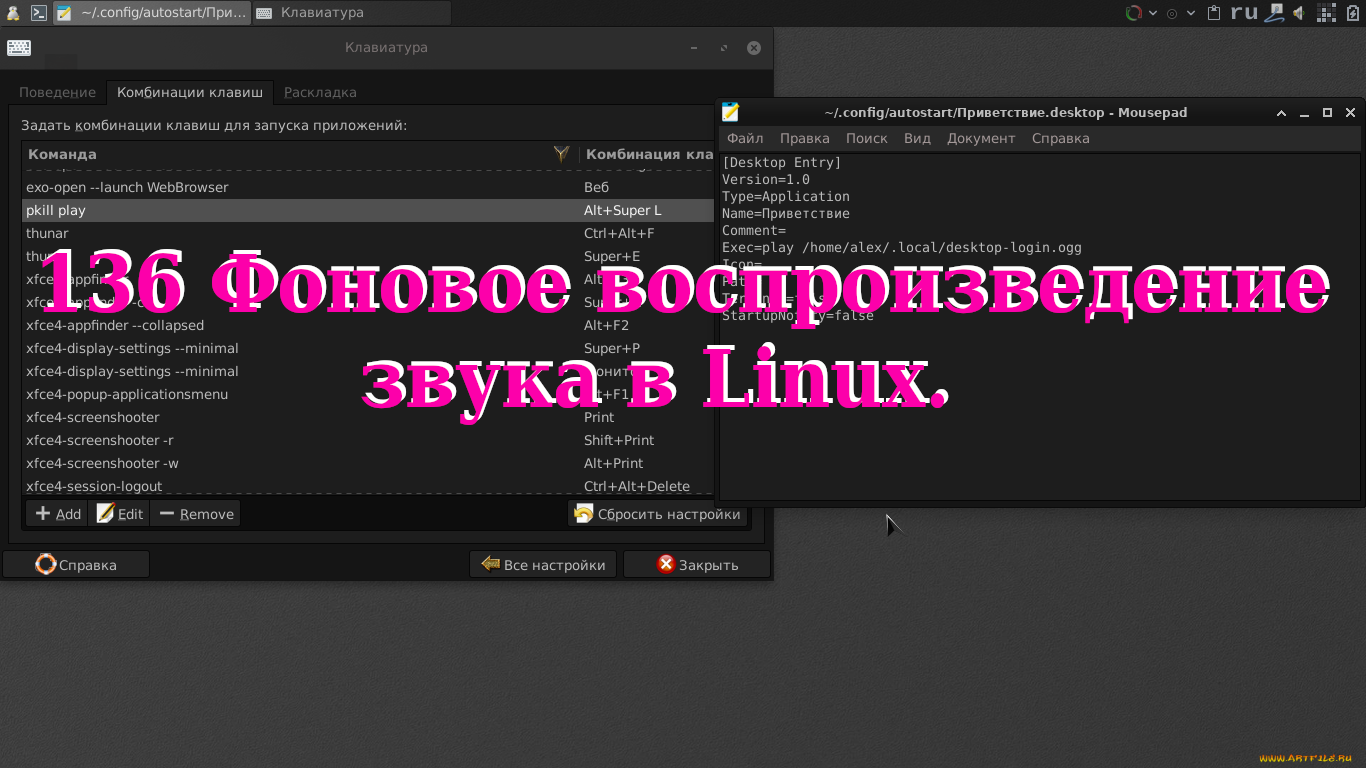1366x768 pixels.
Task: Remove the selected shortcut
Action: click(195, 514)
